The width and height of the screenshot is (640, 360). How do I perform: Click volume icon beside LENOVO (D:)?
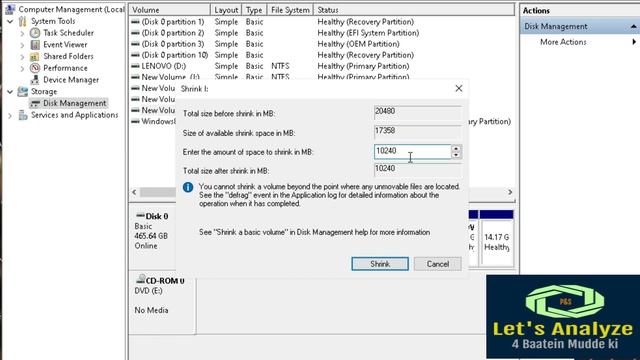135,66
